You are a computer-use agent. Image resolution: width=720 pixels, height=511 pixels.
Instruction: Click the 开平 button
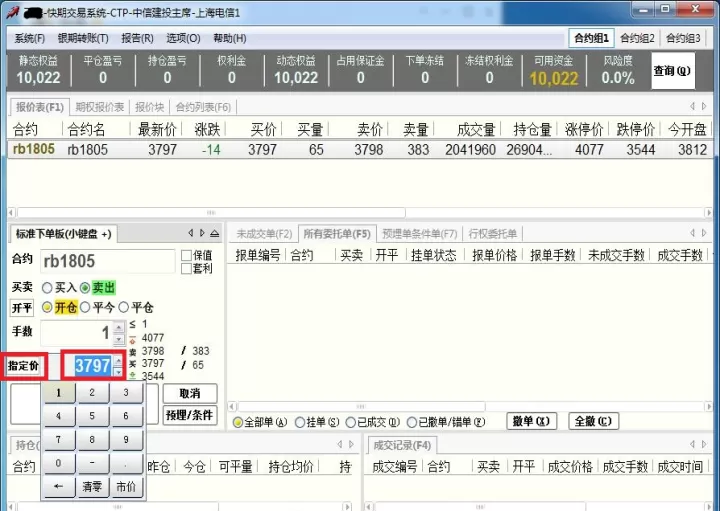(22, 308)
